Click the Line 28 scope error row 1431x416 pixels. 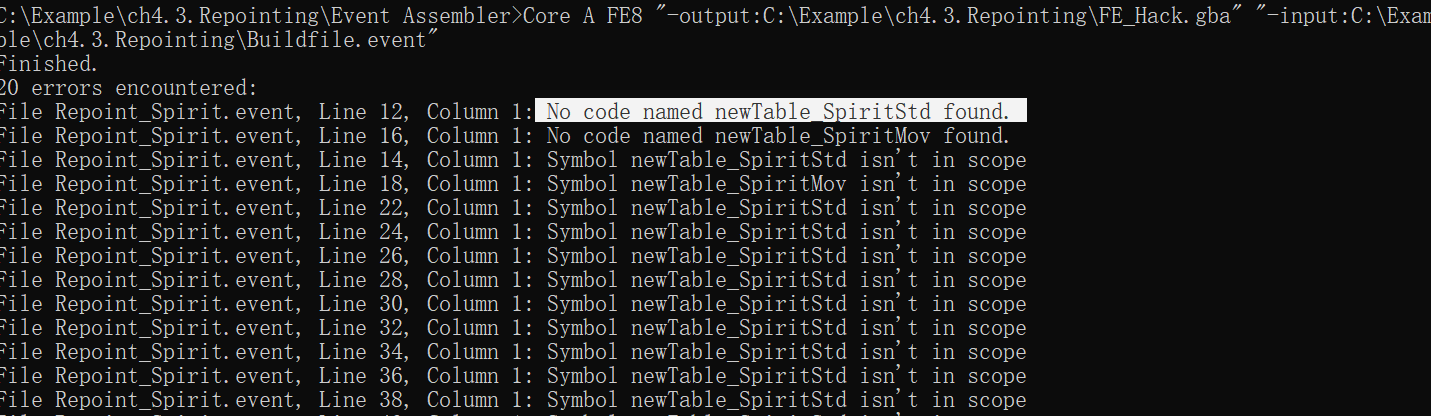coord(513,280)
